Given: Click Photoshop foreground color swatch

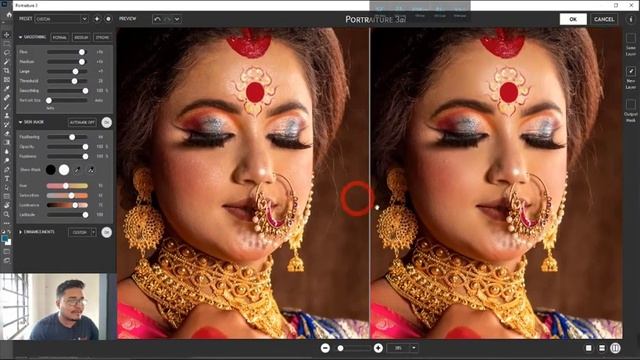Looking at the screenshot, I should tap(5, 239).
